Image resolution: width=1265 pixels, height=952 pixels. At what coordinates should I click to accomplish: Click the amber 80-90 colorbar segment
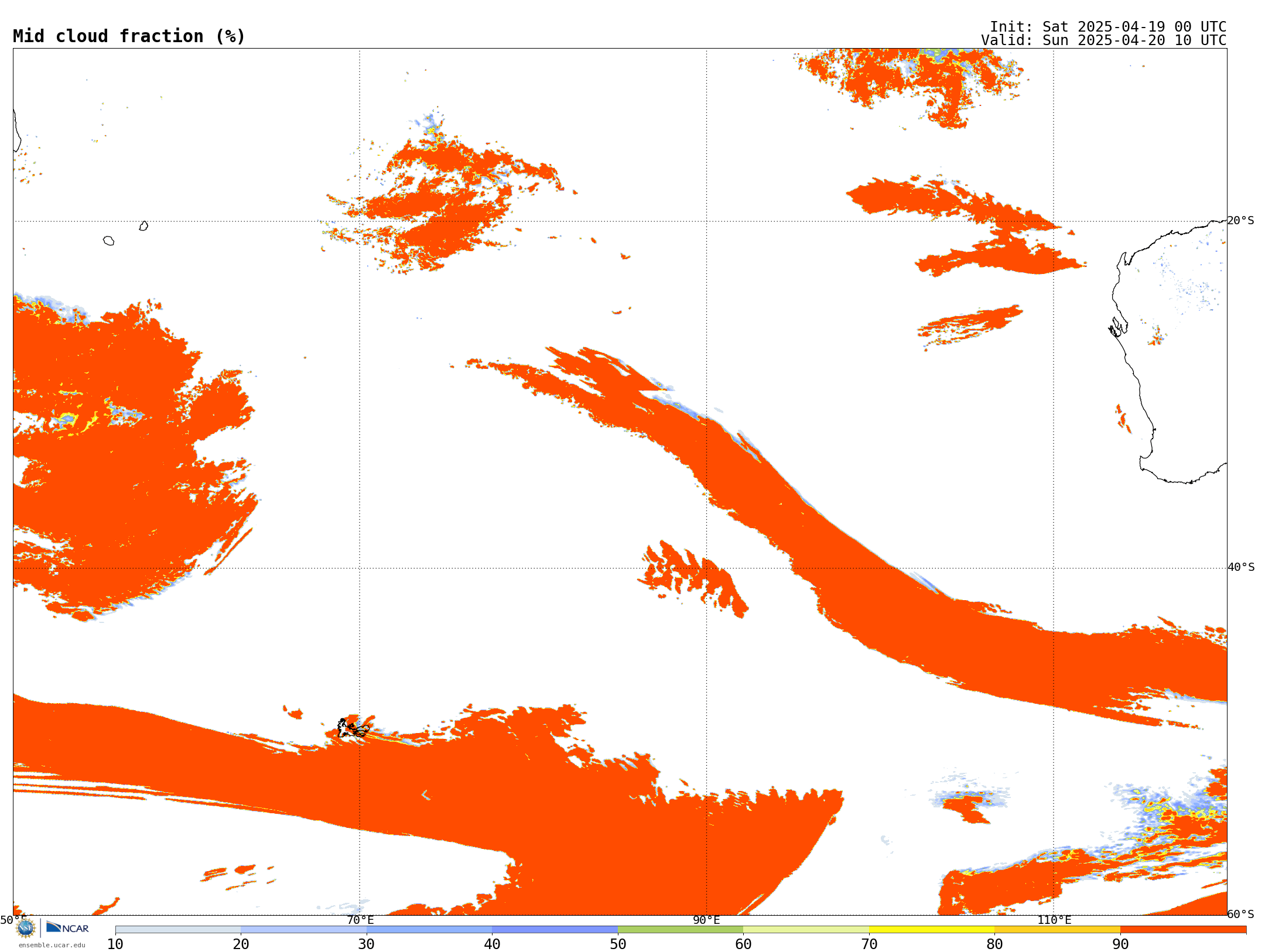[1057, 930]
